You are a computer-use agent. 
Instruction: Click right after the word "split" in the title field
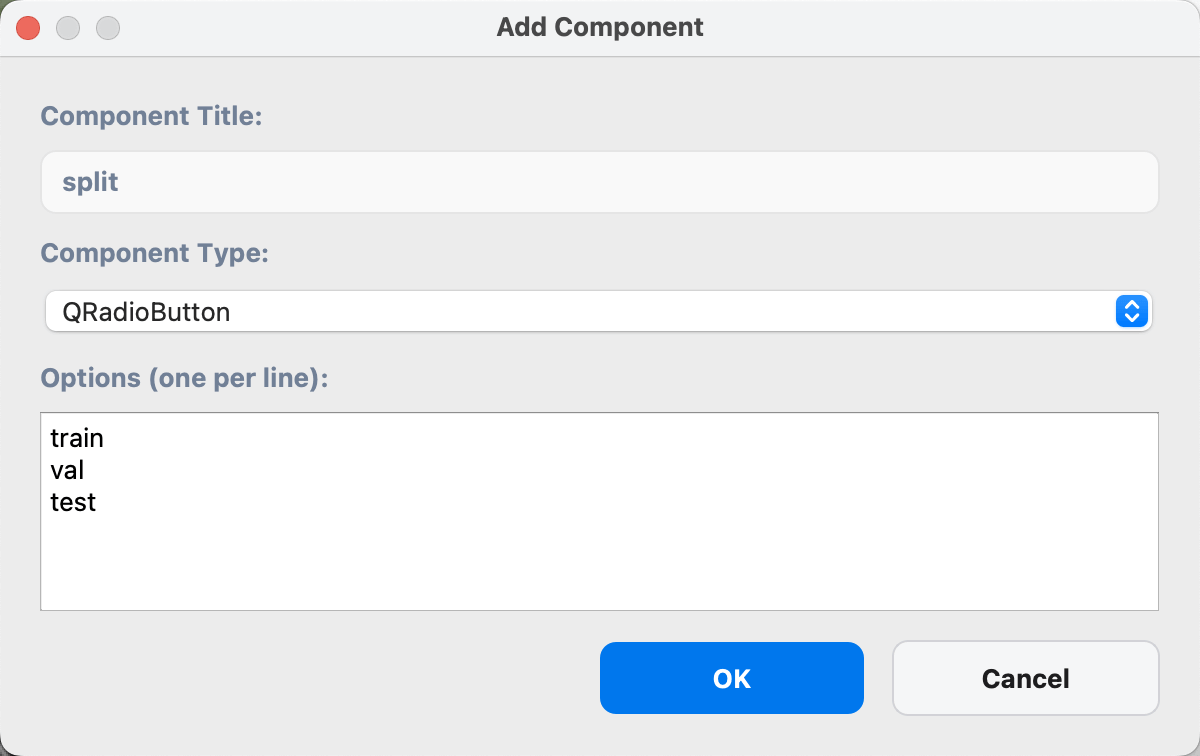click(x=121, y=182)
